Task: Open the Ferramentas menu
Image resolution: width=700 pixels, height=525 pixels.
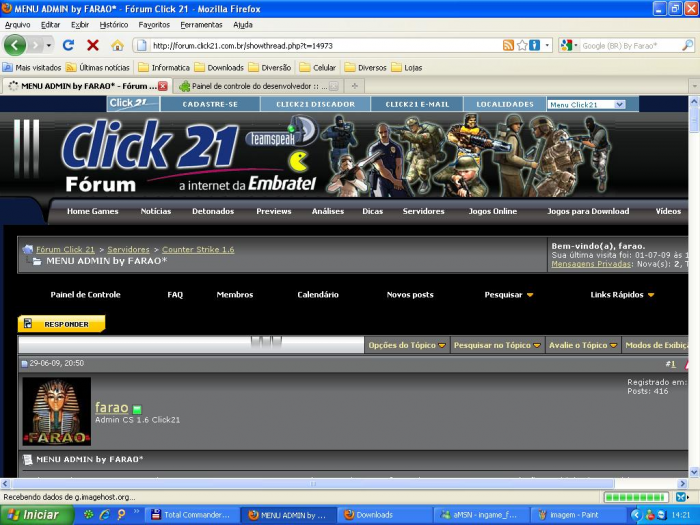Action: [201, 25]
